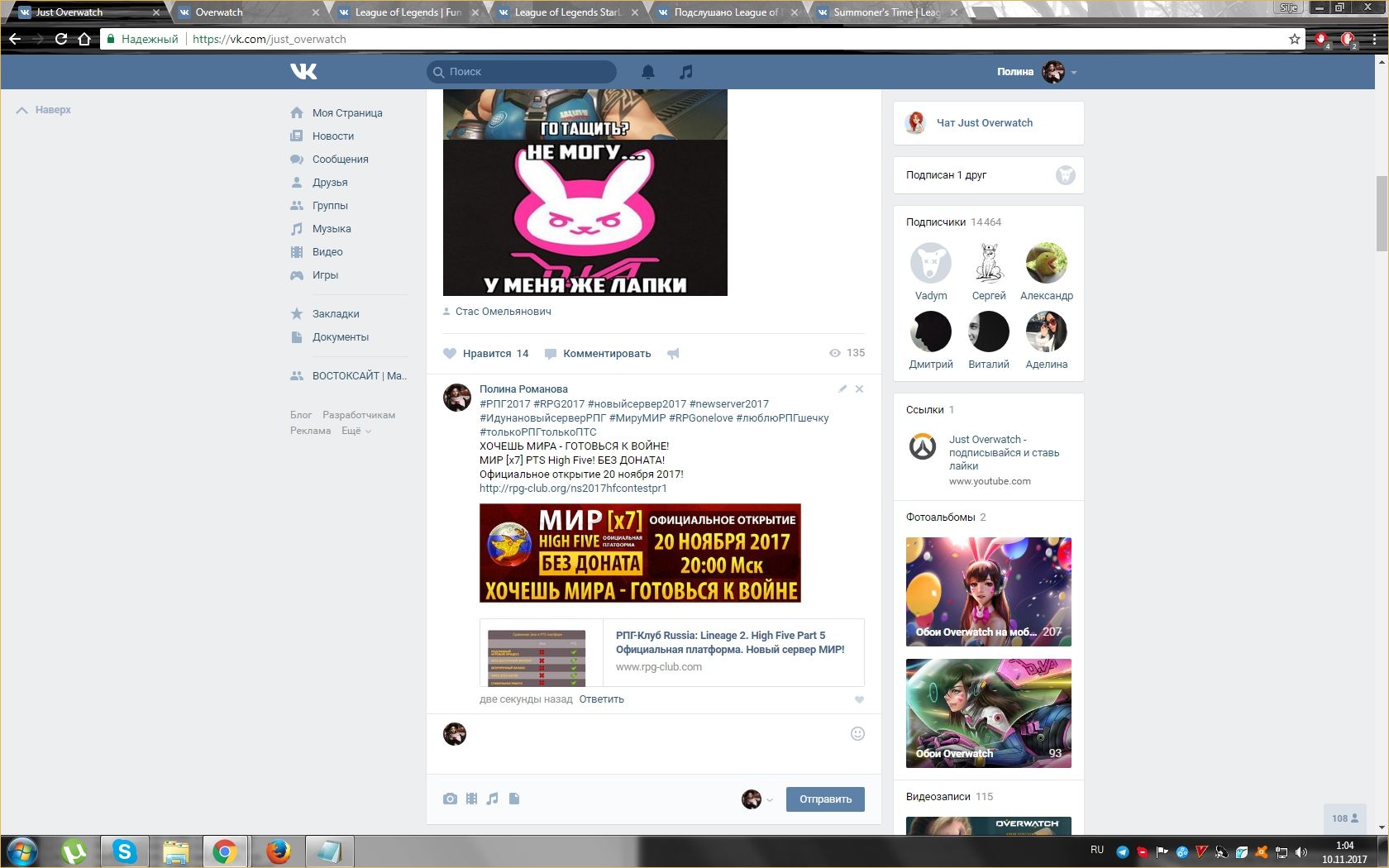This screenshot has width=1389, height=868.
Task: Attach audio with the music note icon
Action: (493, 799)
